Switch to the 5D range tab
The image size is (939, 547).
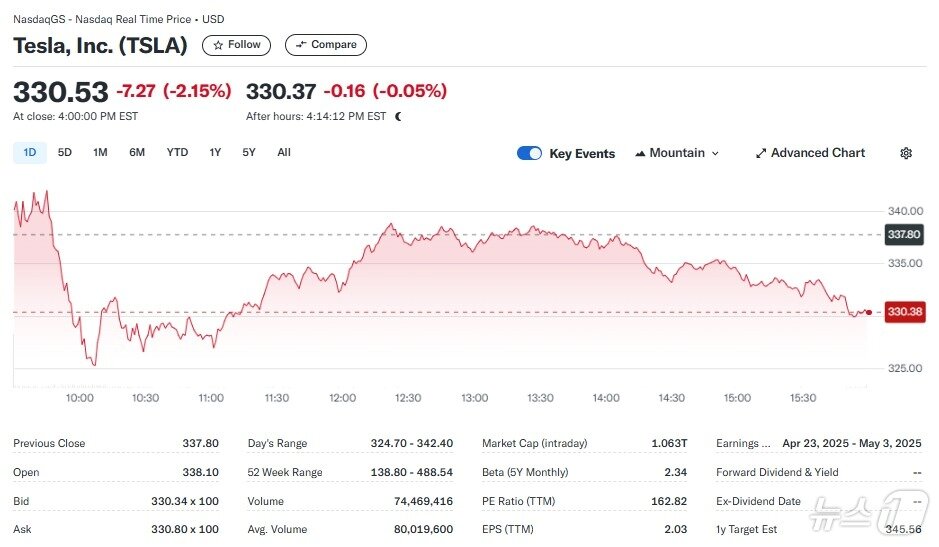[65, 152]
